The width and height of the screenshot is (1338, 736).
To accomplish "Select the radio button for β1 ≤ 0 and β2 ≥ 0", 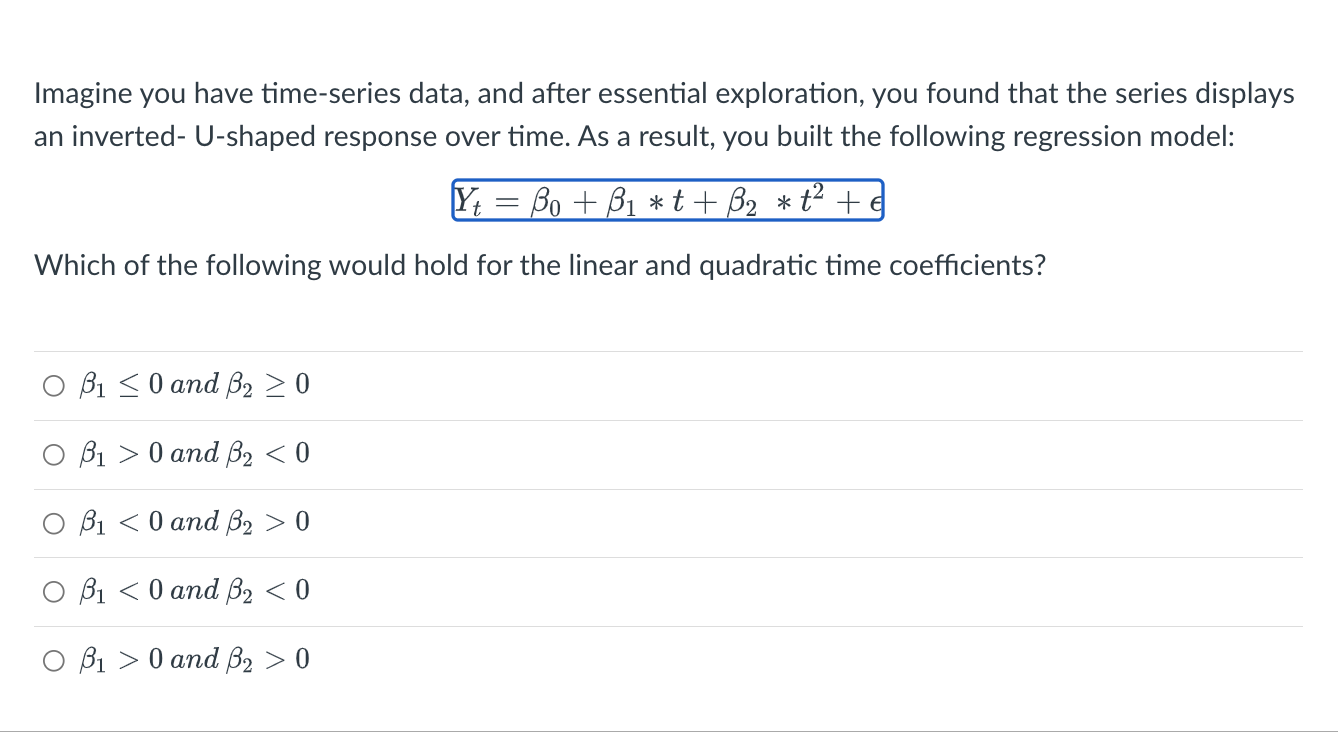I will 52,386.
